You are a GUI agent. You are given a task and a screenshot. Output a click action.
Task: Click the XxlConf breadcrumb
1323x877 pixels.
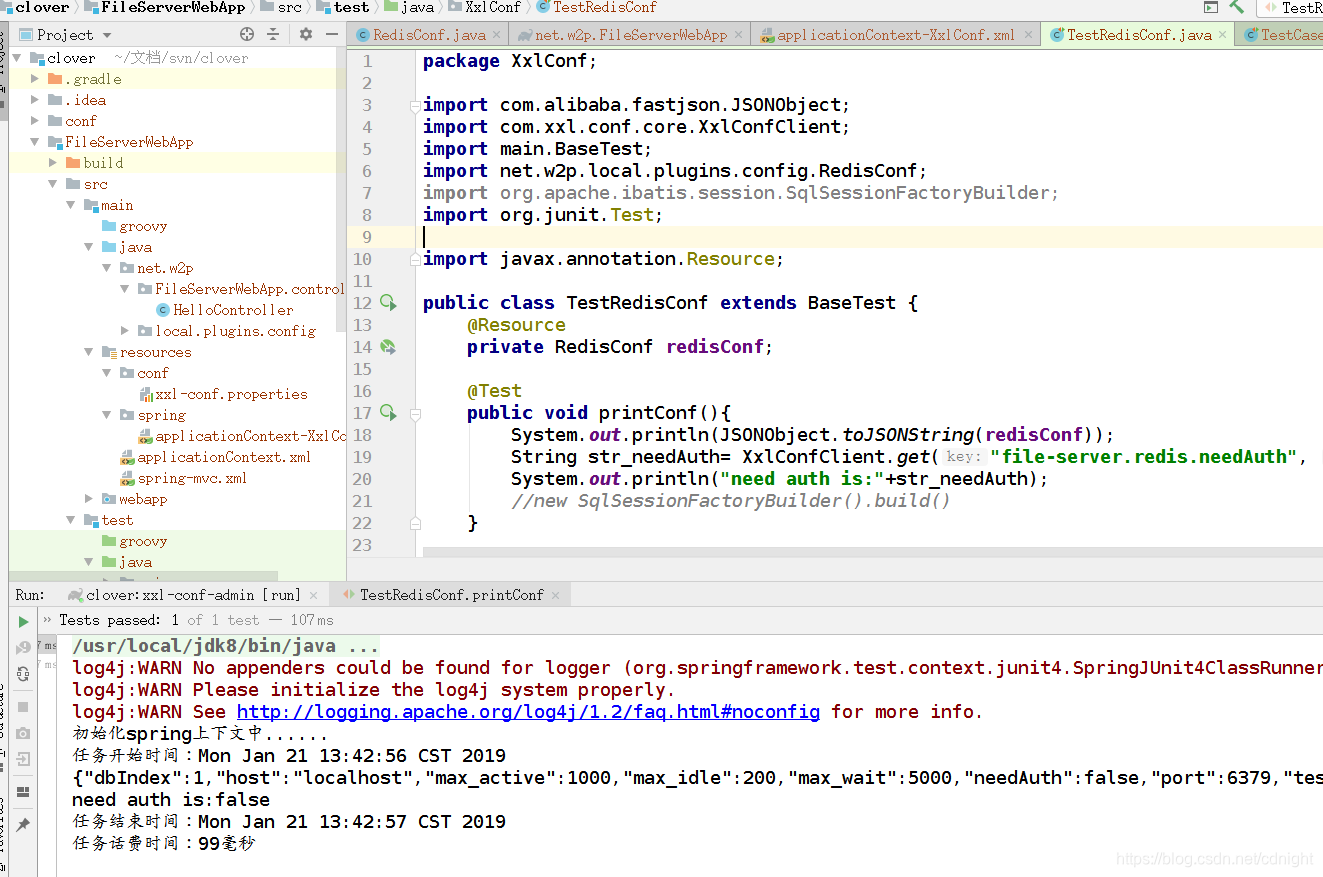click(x=484, y=7)
